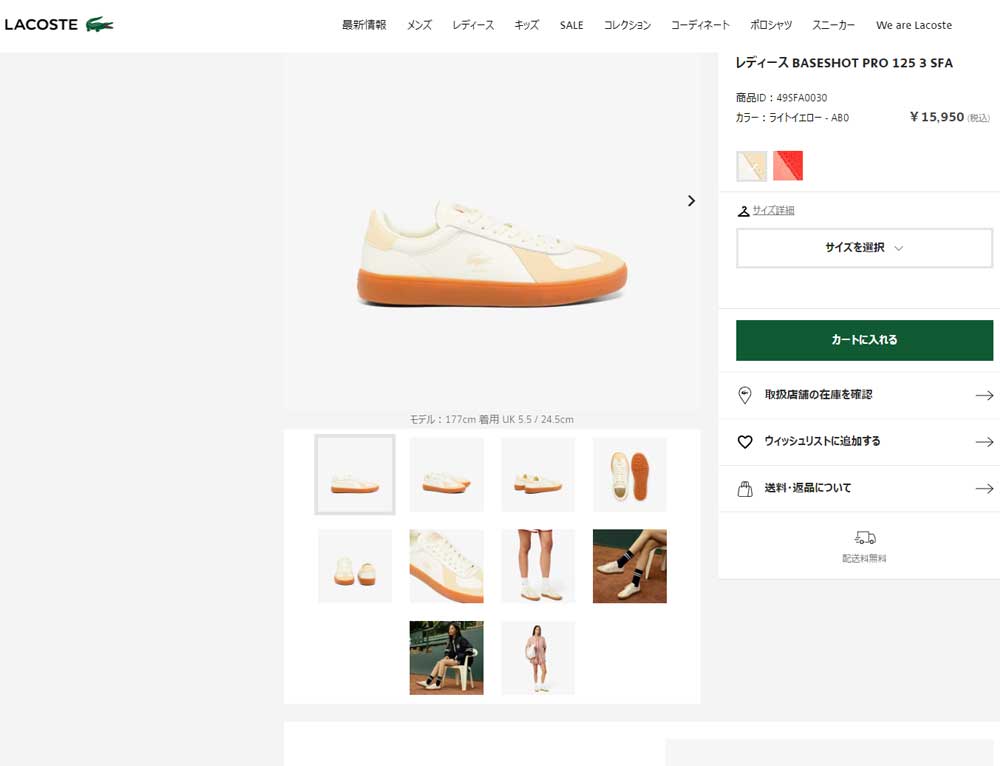
Task: Click the Lacoste crocodile logo
Action: [99, 25]
